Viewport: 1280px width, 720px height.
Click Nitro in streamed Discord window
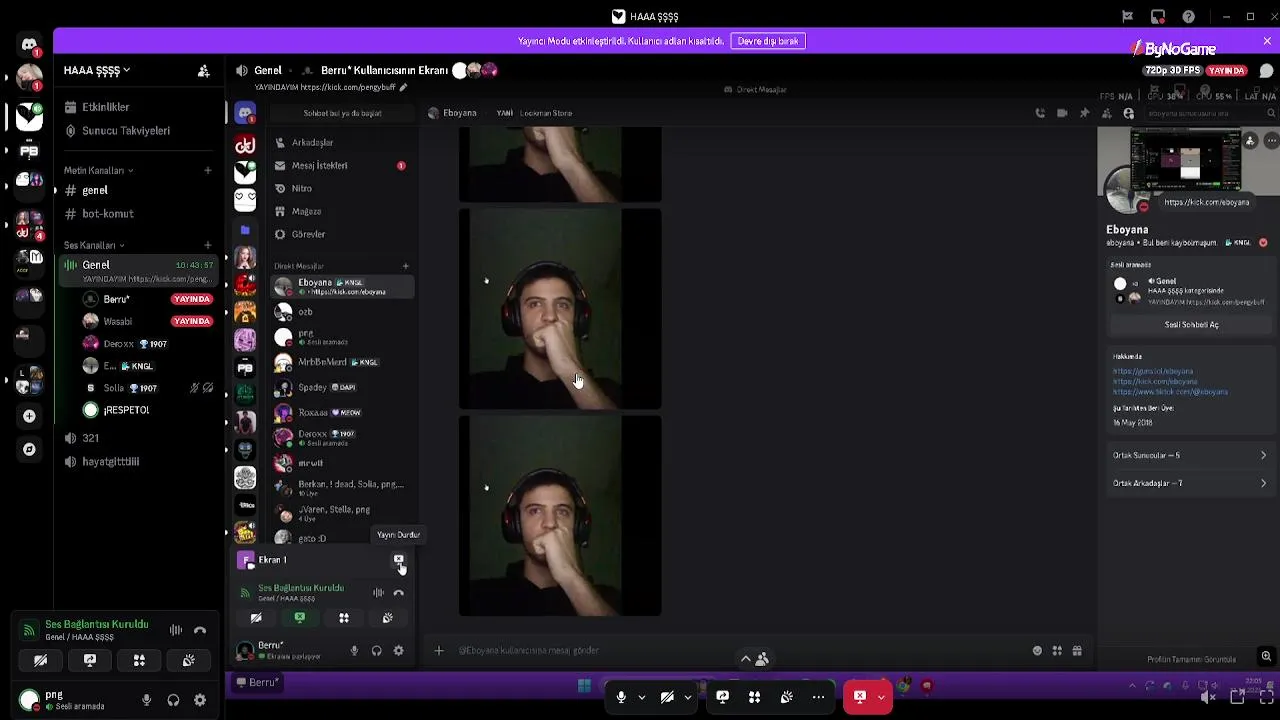[x=343, y=189]
